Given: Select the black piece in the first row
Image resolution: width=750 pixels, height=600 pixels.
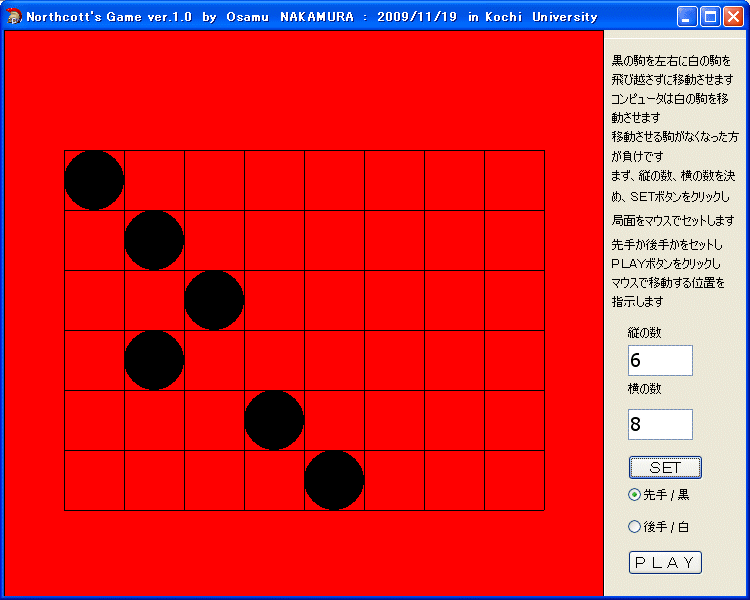Looking at the screenshot, I should click(94, 180).
